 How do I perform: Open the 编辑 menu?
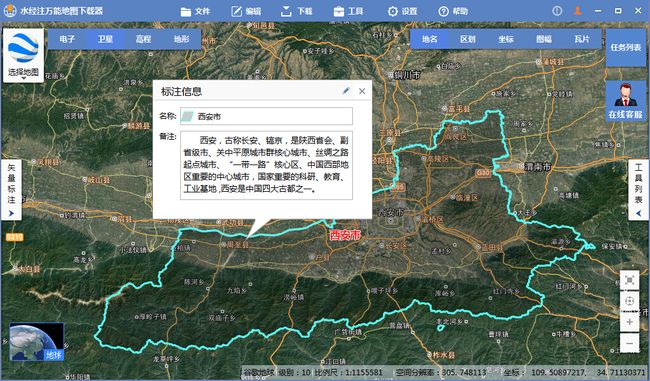246,11
